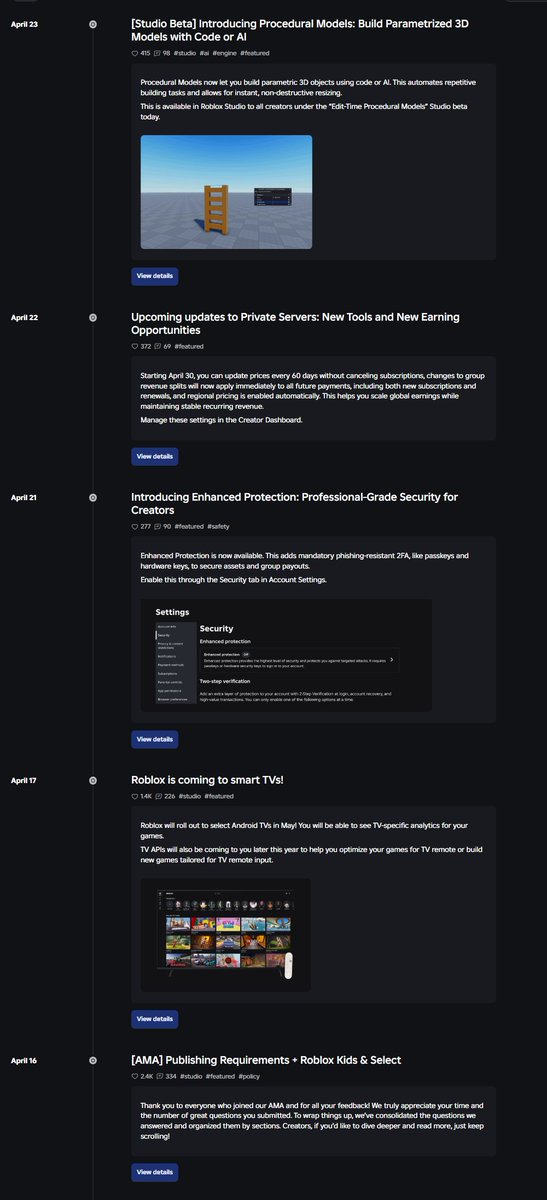The height and width of the screenshot is (1200, 547).
Task: Like the smart TVs post using the heart icon
Action: (135, 796)
